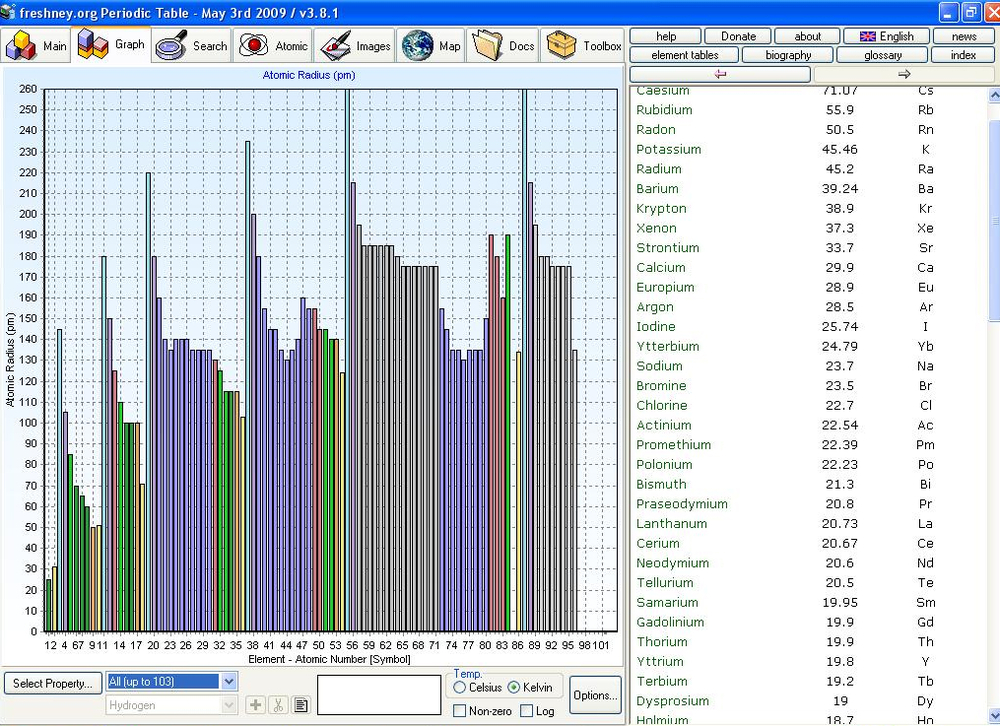Open the English language selector
This screenshot has width=1000, height=726.
point(886,36)
